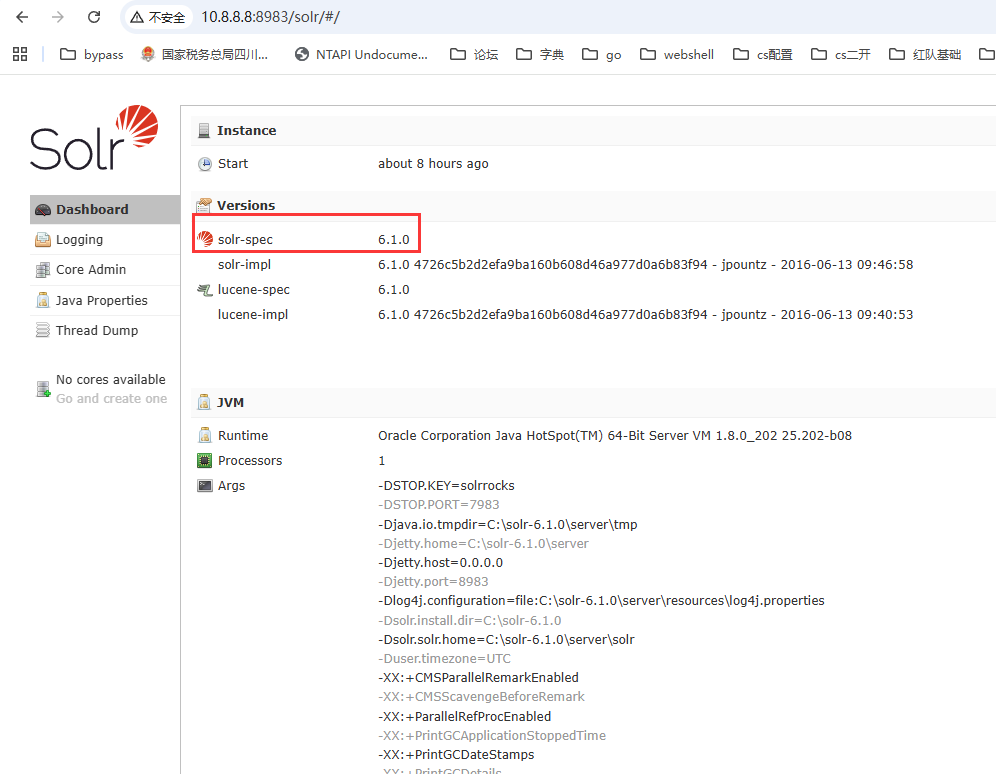
Task: Click the lucene-impl version value
Action: [645, 315]
